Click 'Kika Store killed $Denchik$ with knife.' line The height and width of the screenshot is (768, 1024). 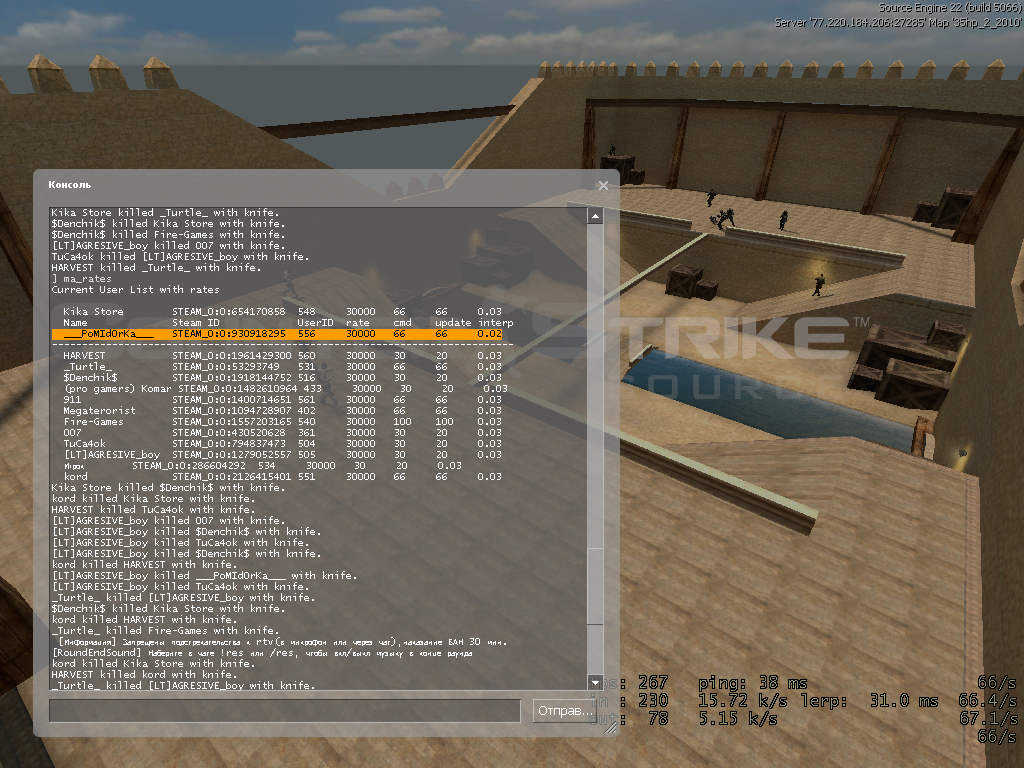point(168,487)
